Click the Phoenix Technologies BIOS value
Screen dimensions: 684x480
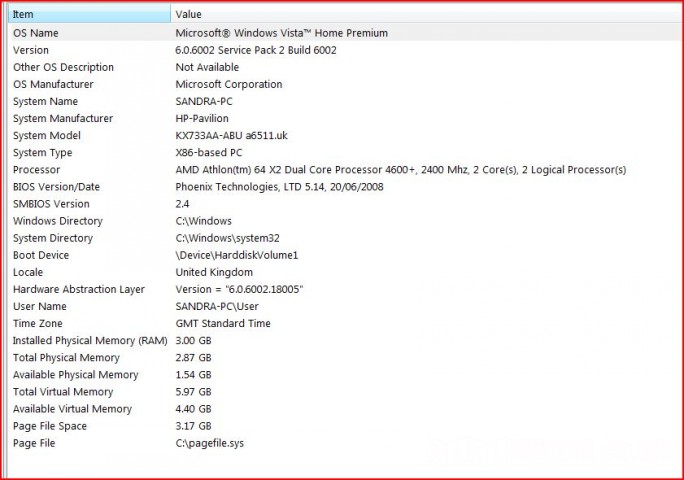click(279, 187)
